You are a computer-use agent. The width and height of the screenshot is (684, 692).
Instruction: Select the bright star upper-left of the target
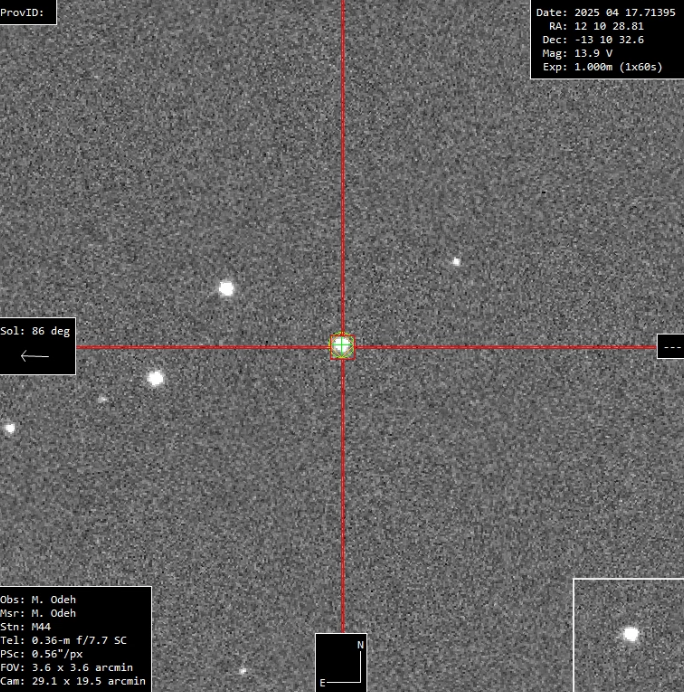(226, 288)
